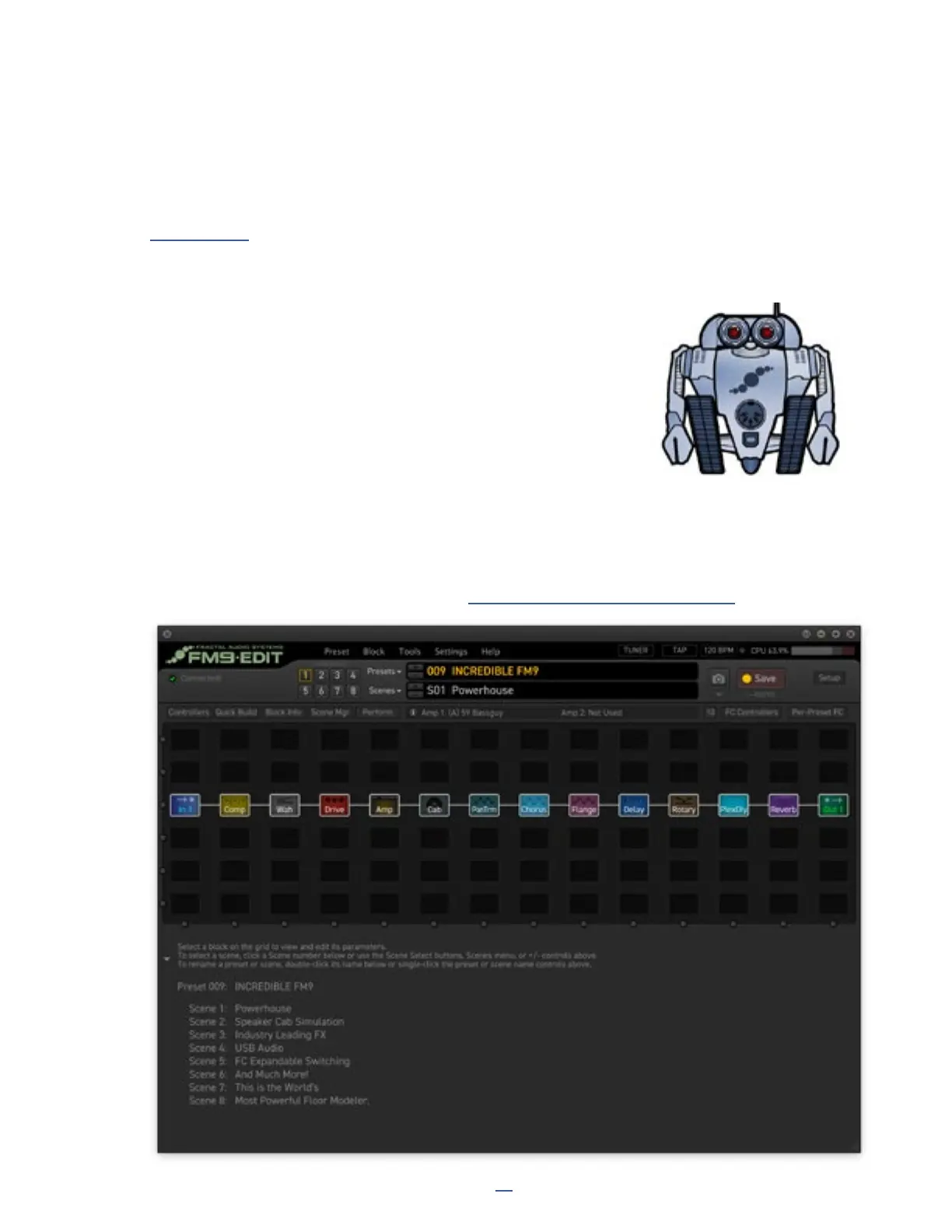This screenshot has width=952, height=1232.
Task: Select the Wah block on the grid
Action: (285, 805)
